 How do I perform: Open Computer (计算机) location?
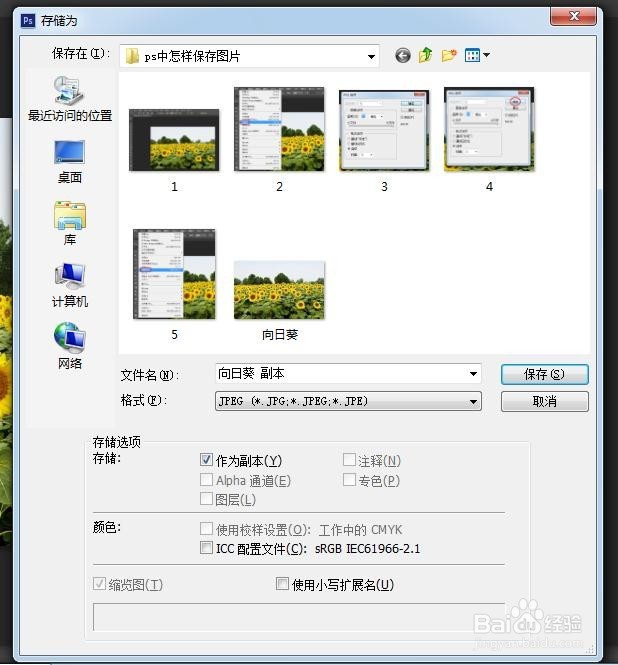[70, 285]
